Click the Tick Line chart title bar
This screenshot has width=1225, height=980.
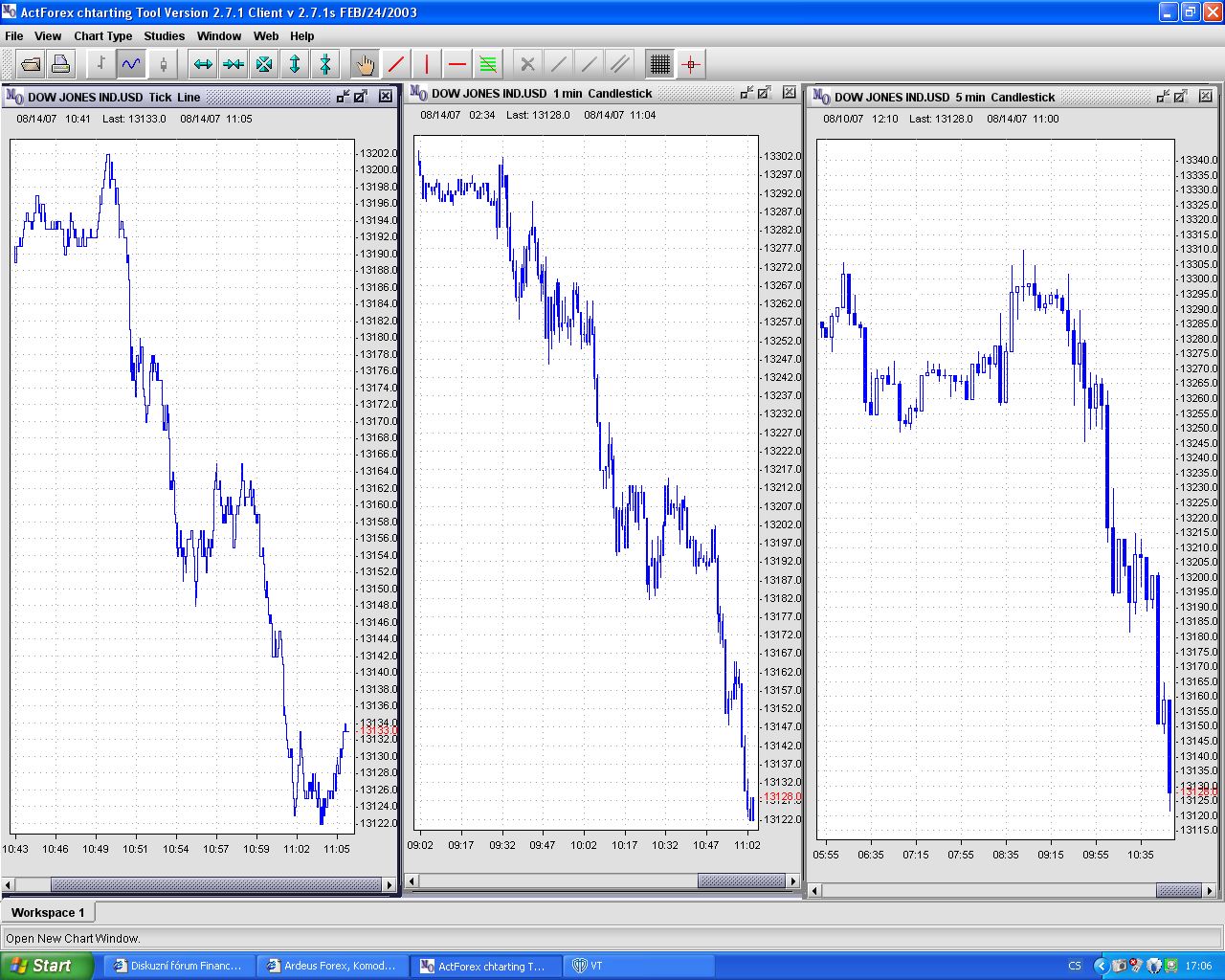point(200,97)
